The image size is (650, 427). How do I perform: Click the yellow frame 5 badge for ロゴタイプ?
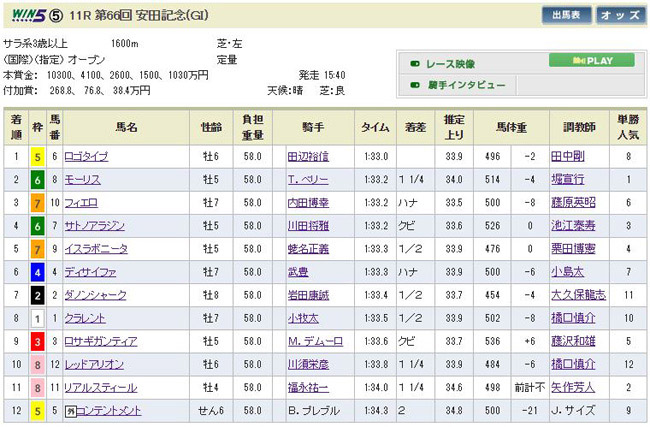pyautogui.click(x=36, y=156)
